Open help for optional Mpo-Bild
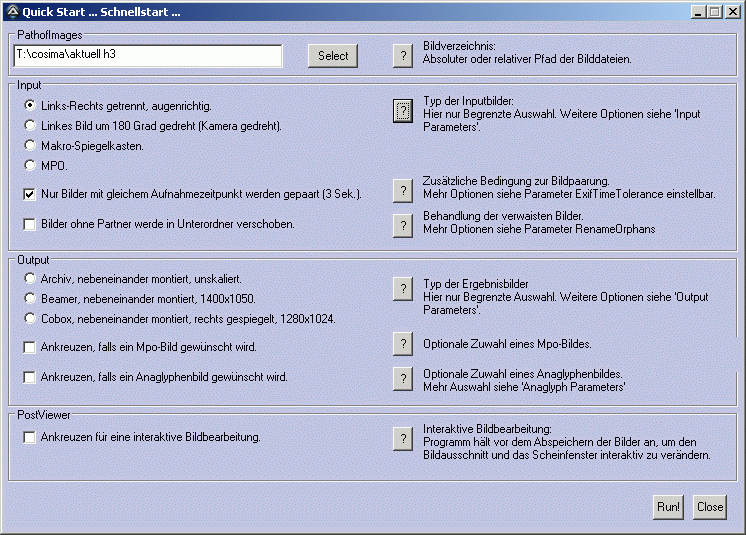The width and height of the screenshot is (746, 535). point(402,344)
